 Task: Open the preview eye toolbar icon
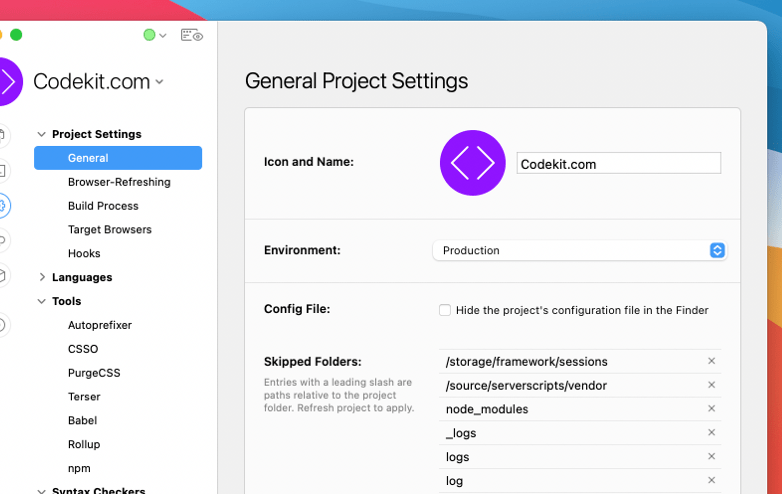(192, 35)
